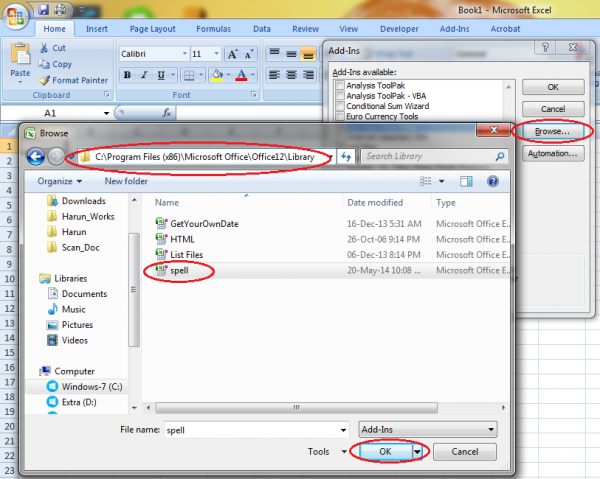This screenshot has width=600, height=479.
Task: Click Quick Print icon in Quick Access Toolbar
Action: click(x=60, y=9)
